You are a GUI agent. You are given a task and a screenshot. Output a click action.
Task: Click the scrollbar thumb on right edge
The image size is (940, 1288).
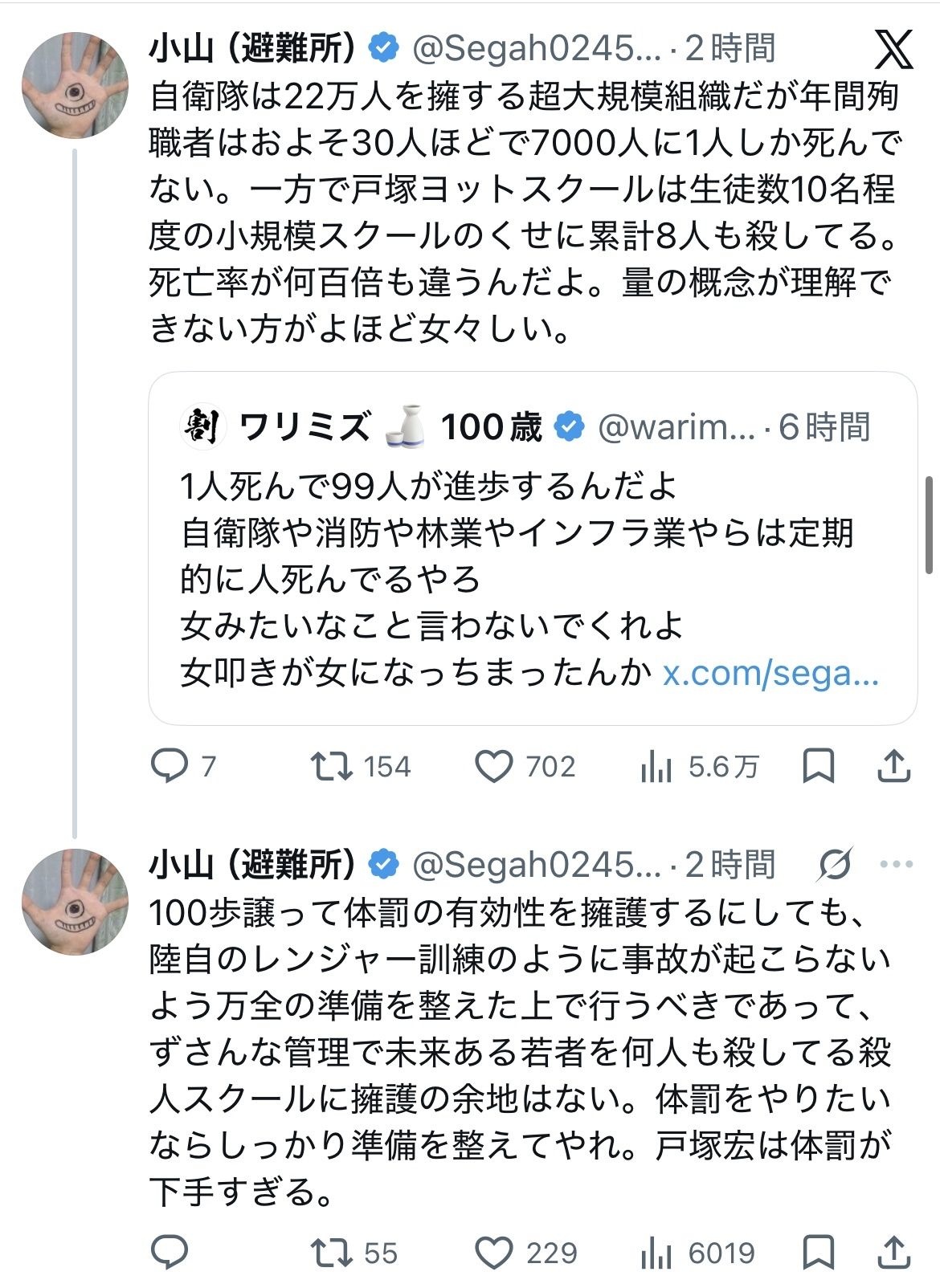point(930,524)
